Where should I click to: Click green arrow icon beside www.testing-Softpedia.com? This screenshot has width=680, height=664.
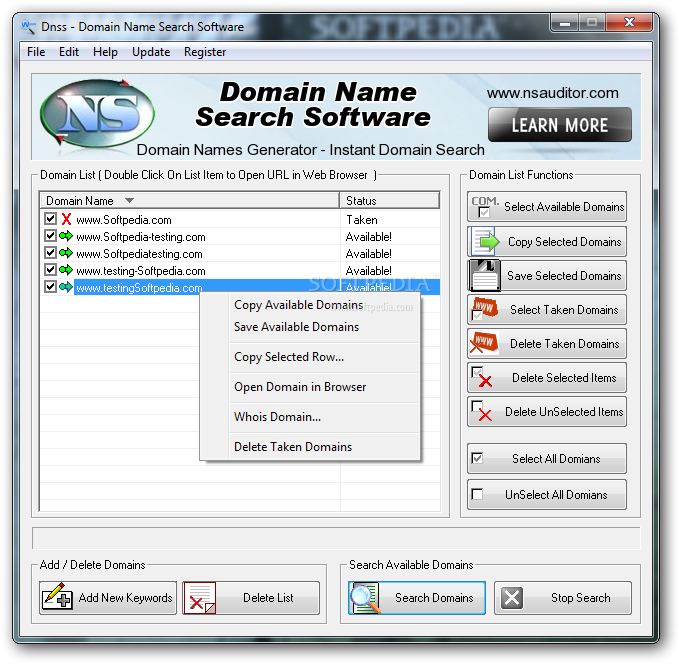point(66,270)
